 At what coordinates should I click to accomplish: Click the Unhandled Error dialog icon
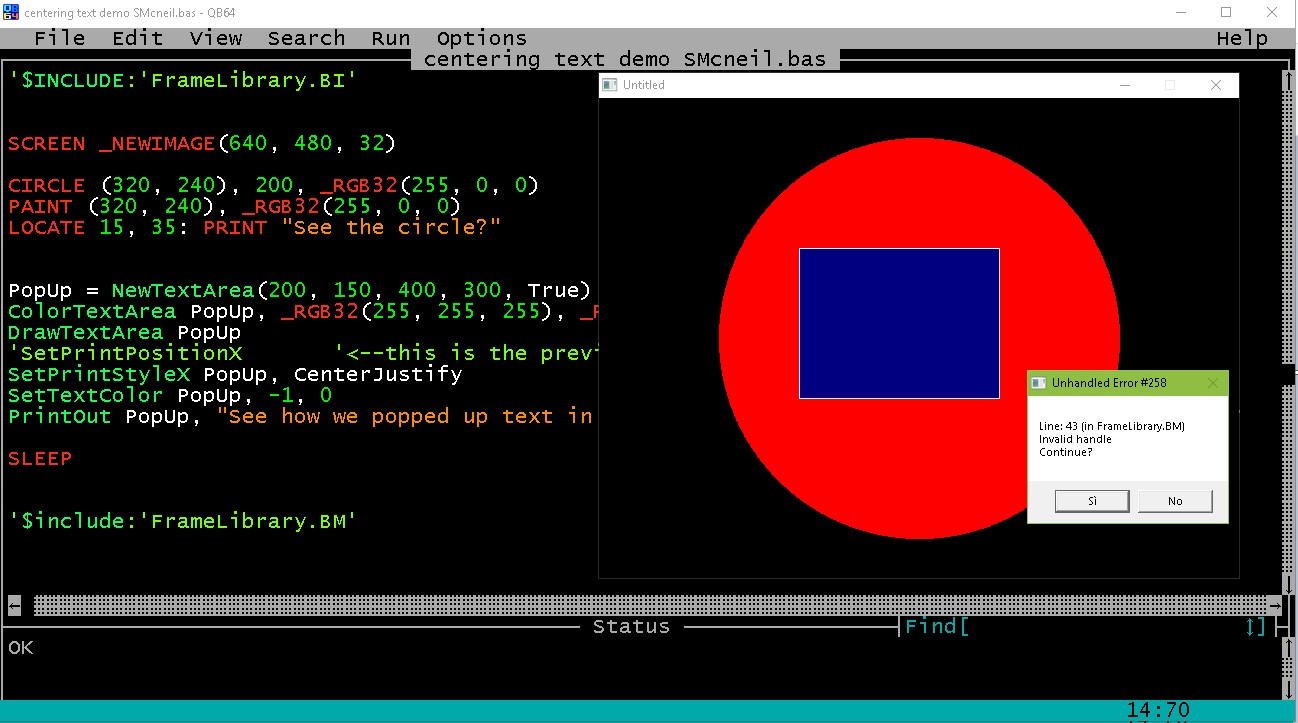[1039, 383]
